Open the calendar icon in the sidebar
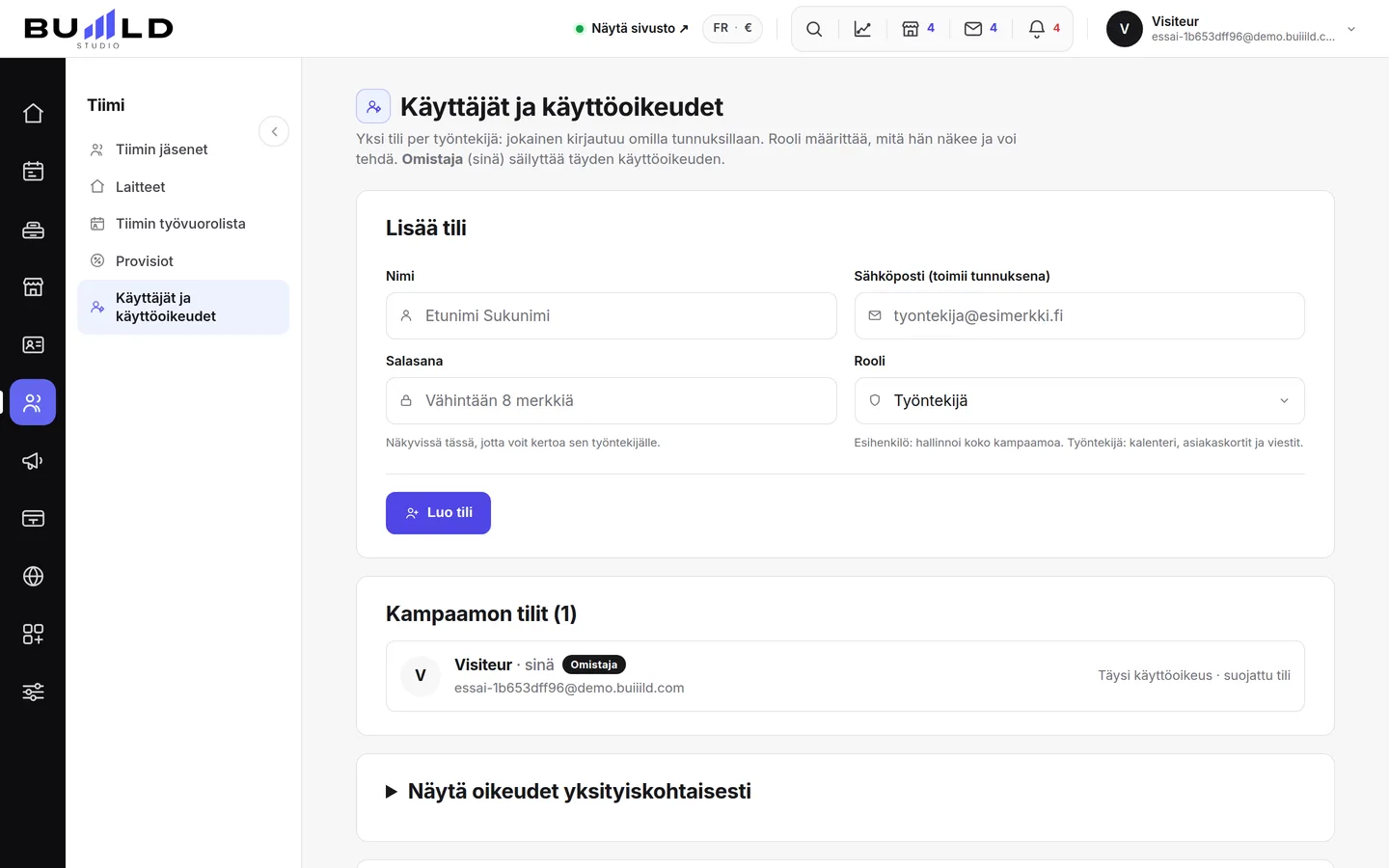The height and width of the screenshot is (868, 1389). click(x=33, y=171)
